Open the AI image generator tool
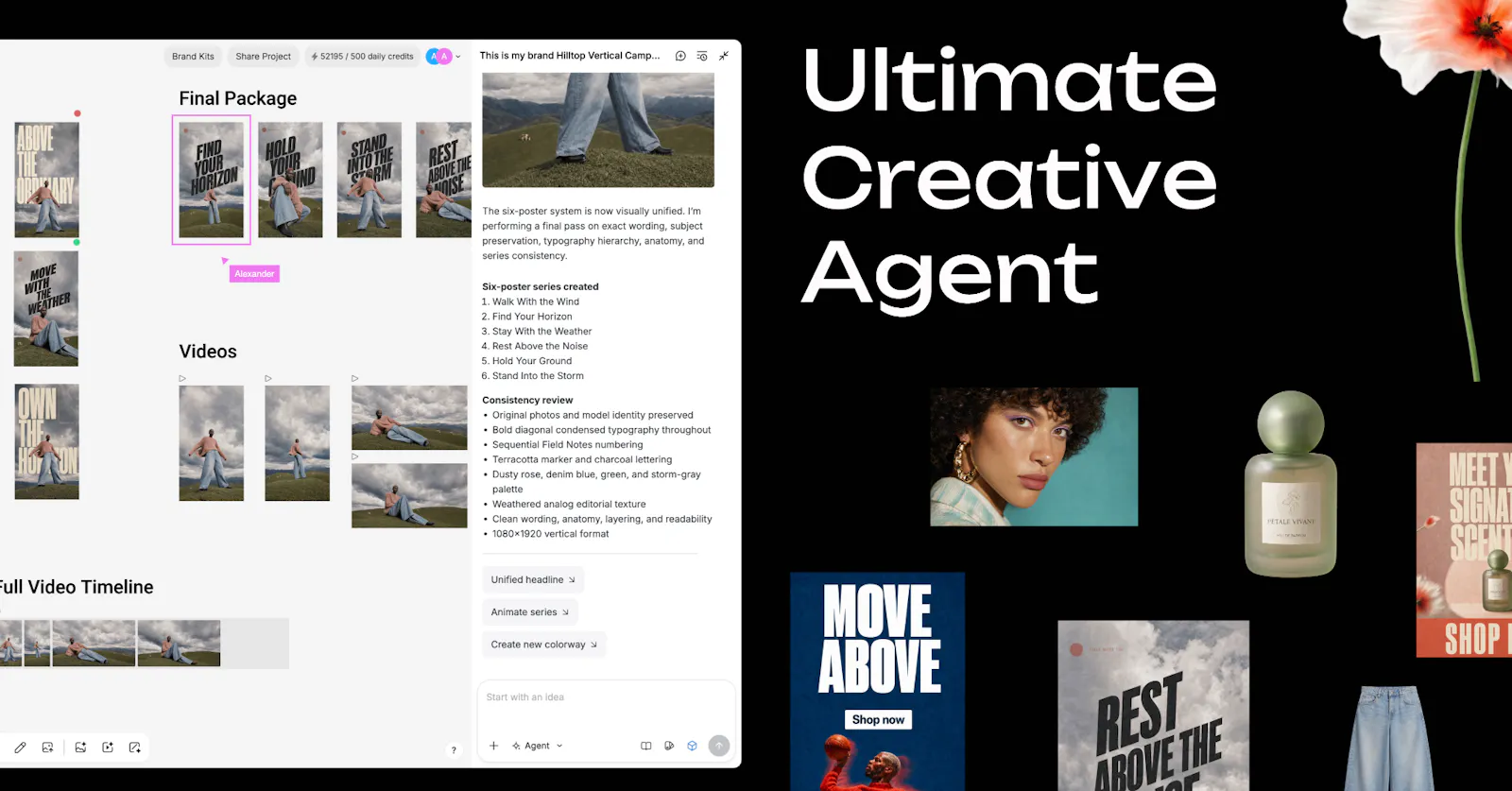The image size is (1512, 791). [x=80, y=748]
